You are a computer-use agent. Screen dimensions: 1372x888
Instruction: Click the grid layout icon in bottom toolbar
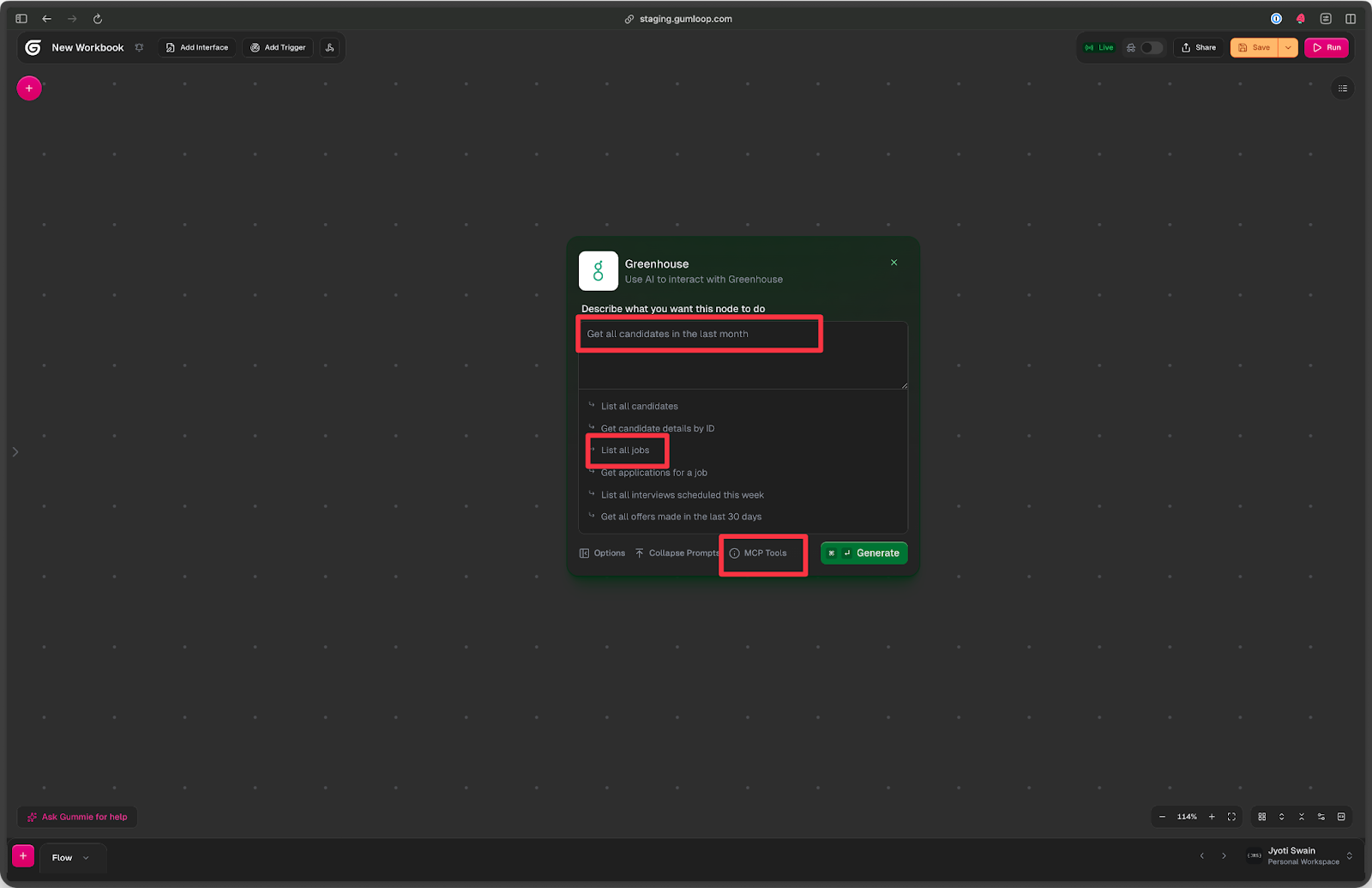(1262, 817)
